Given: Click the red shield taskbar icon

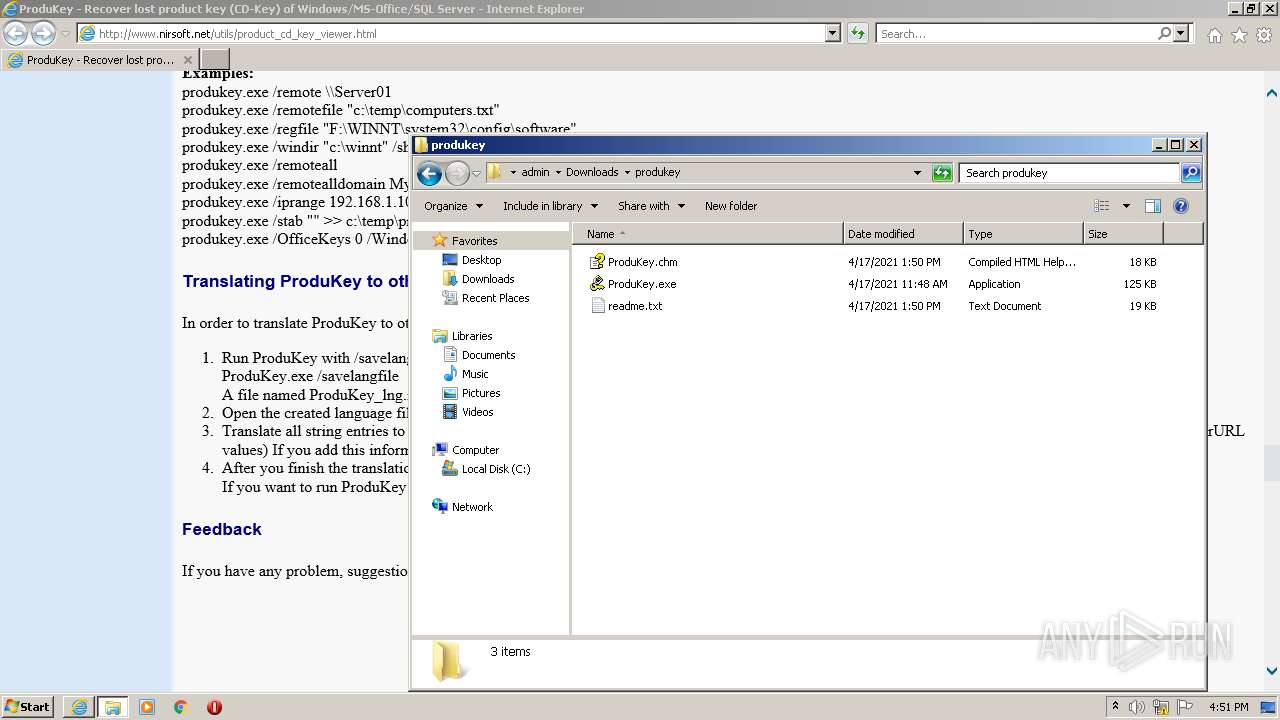Looking at the screenshot, I should pyautogui.click(x=214, y=707).
